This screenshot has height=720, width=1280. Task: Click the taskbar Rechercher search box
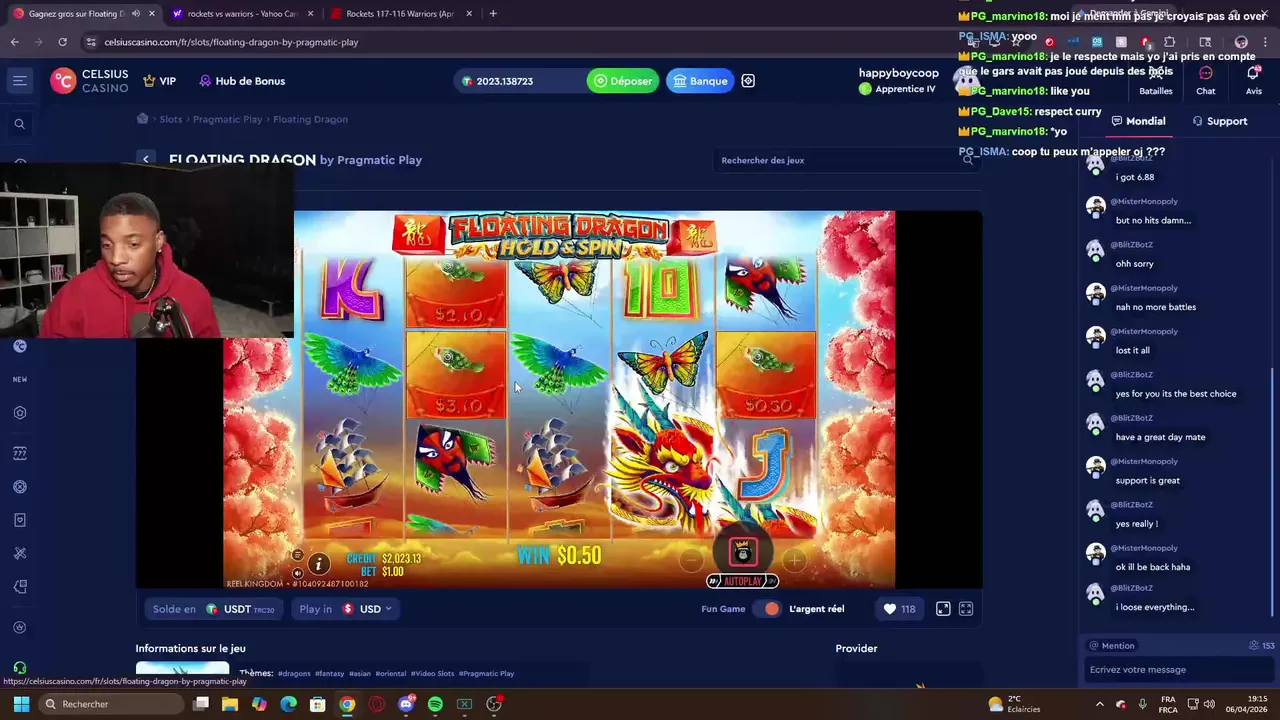point(111,704)
